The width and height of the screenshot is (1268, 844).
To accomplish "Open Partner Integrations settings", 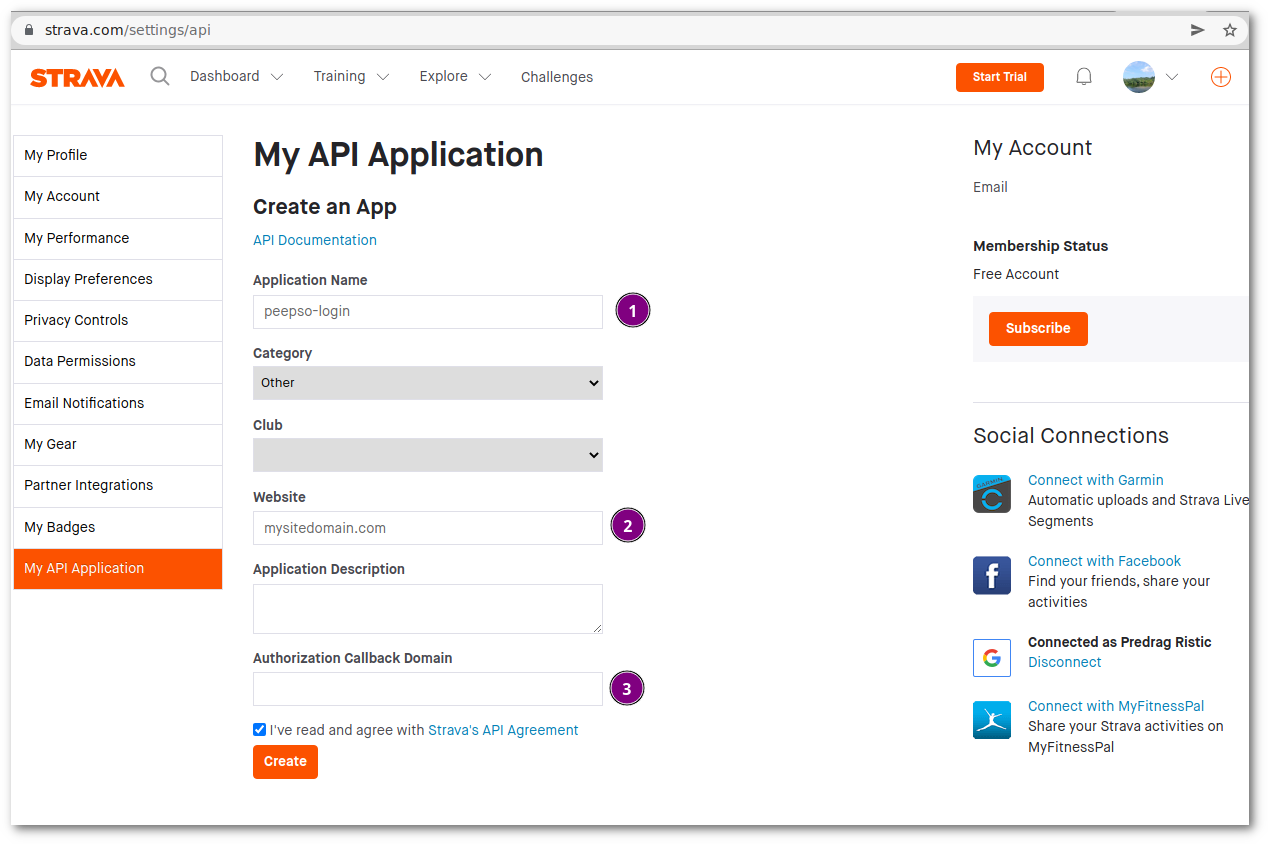I will point(118,486).
